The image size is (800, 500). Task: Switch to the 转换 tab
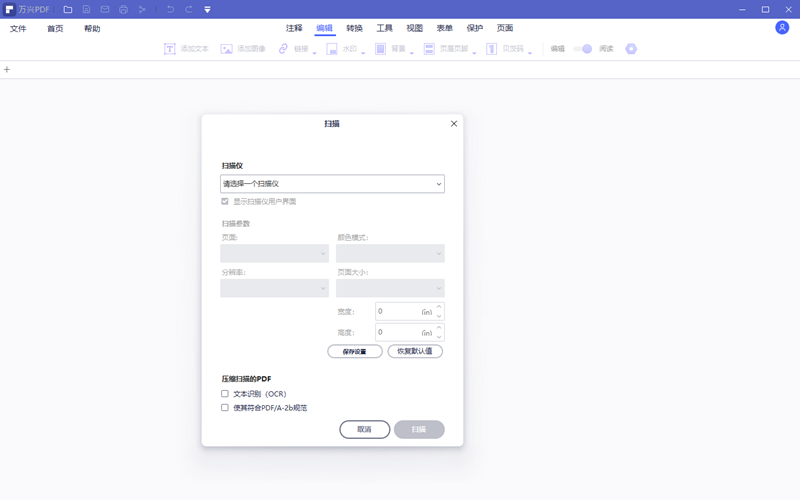pyautogui.click(x=355, y=28)
